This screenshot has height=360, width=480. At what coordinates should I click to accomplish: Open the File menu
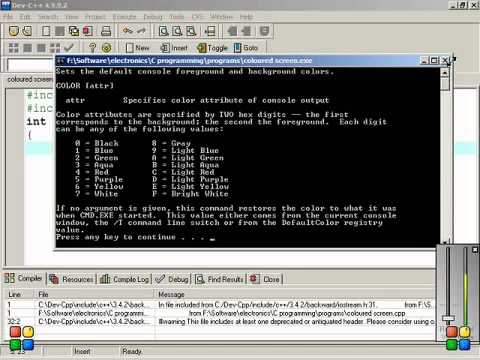(x=8, y=17)
